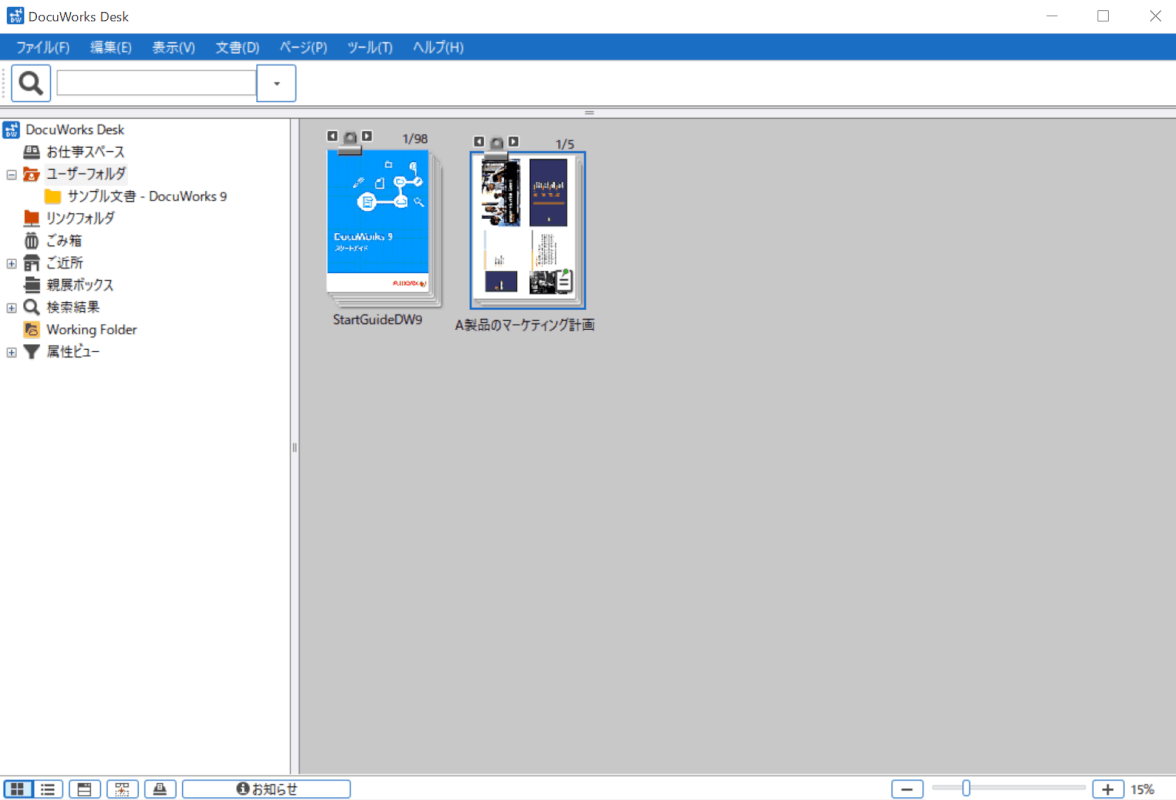The width and height of the screenshot is (1176, 800).
Task: Open the ツール(T) menu
Action: pos(369,47)
